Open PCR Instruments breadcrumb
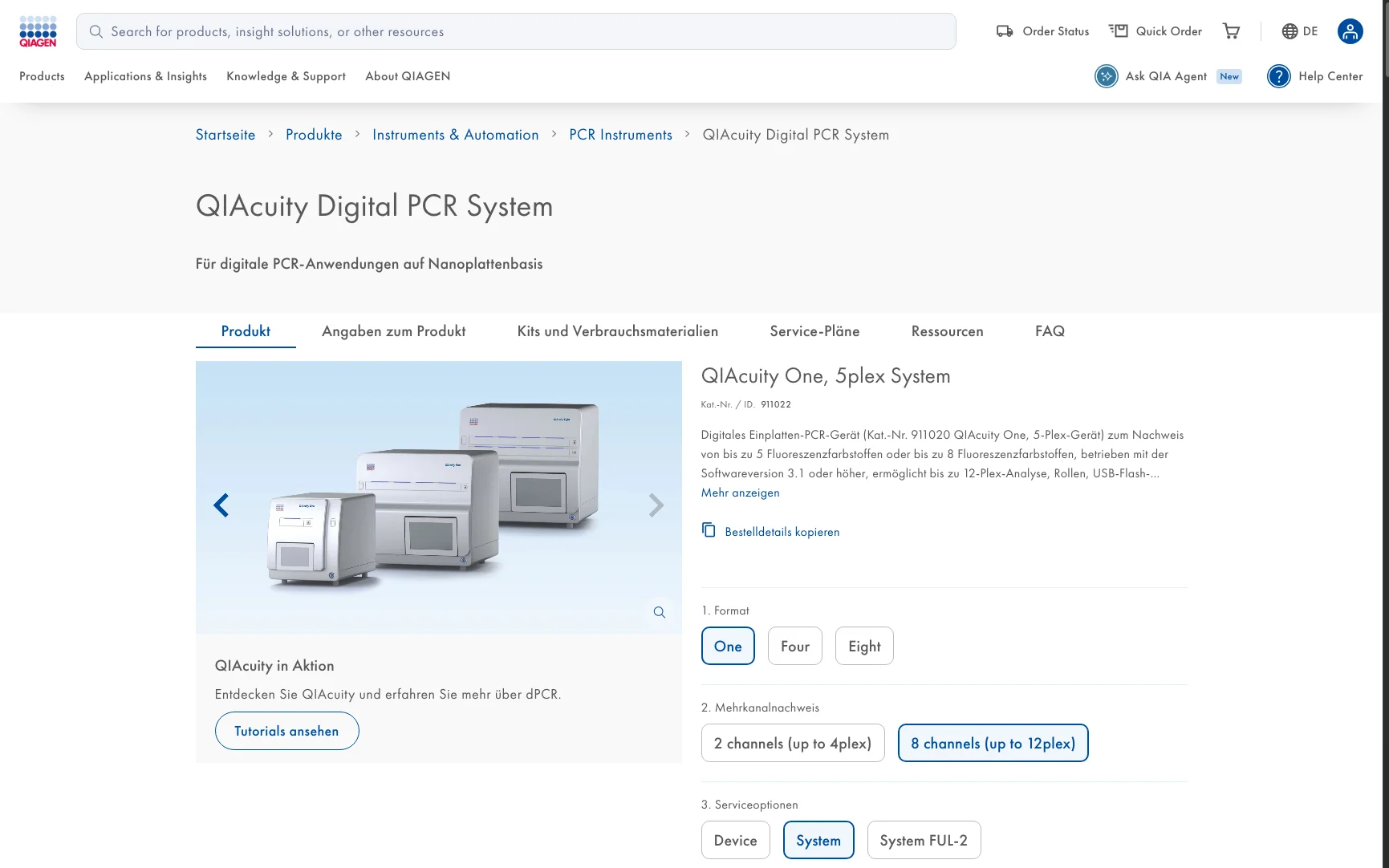The height and width of the screenshot is (868, 1389). [x=620, y=135]
